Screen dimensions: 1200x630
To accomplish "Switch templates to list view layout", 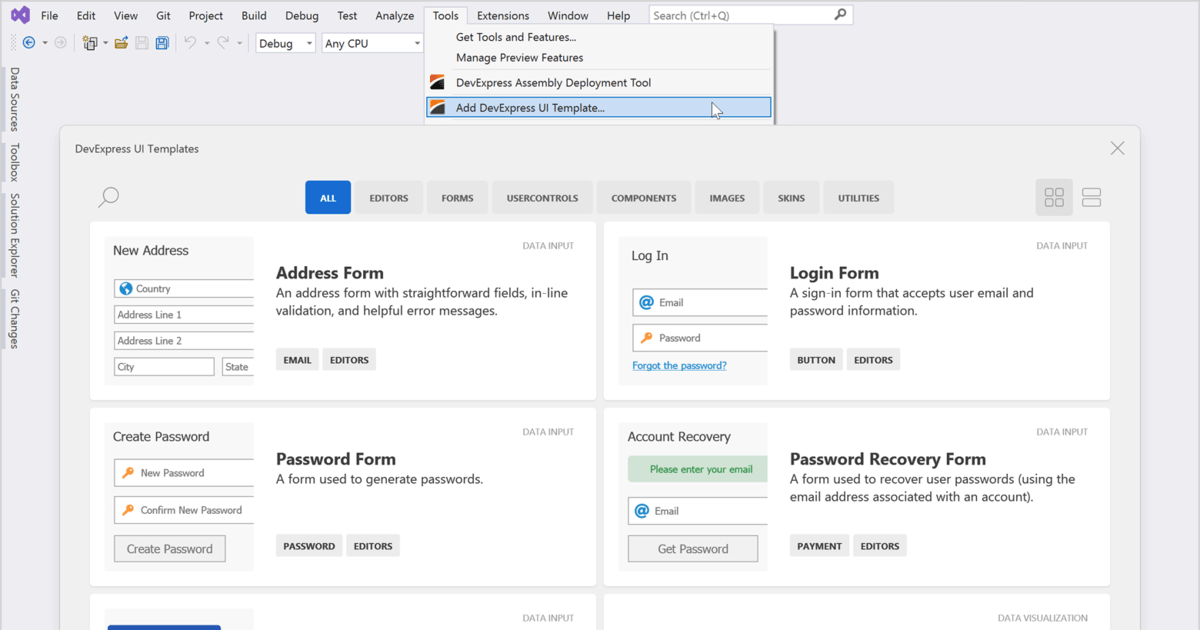I will tap(1091, 197).
